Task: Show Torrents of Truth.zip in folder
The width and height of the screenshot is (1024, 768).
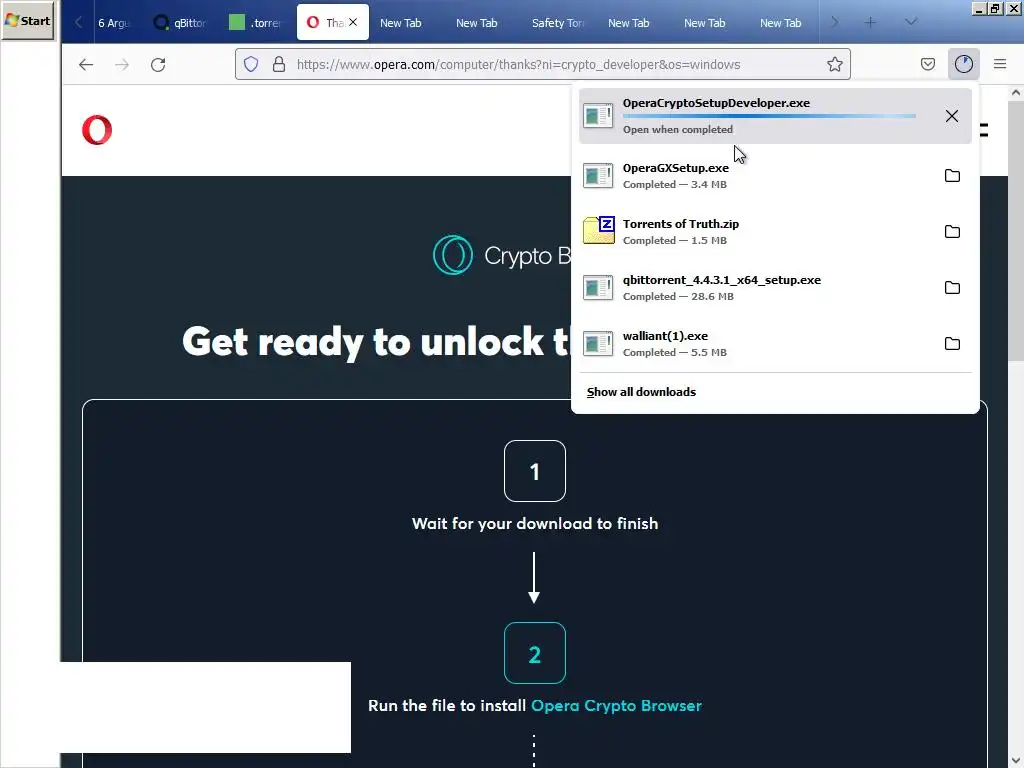Action: (x=952, y=232)
